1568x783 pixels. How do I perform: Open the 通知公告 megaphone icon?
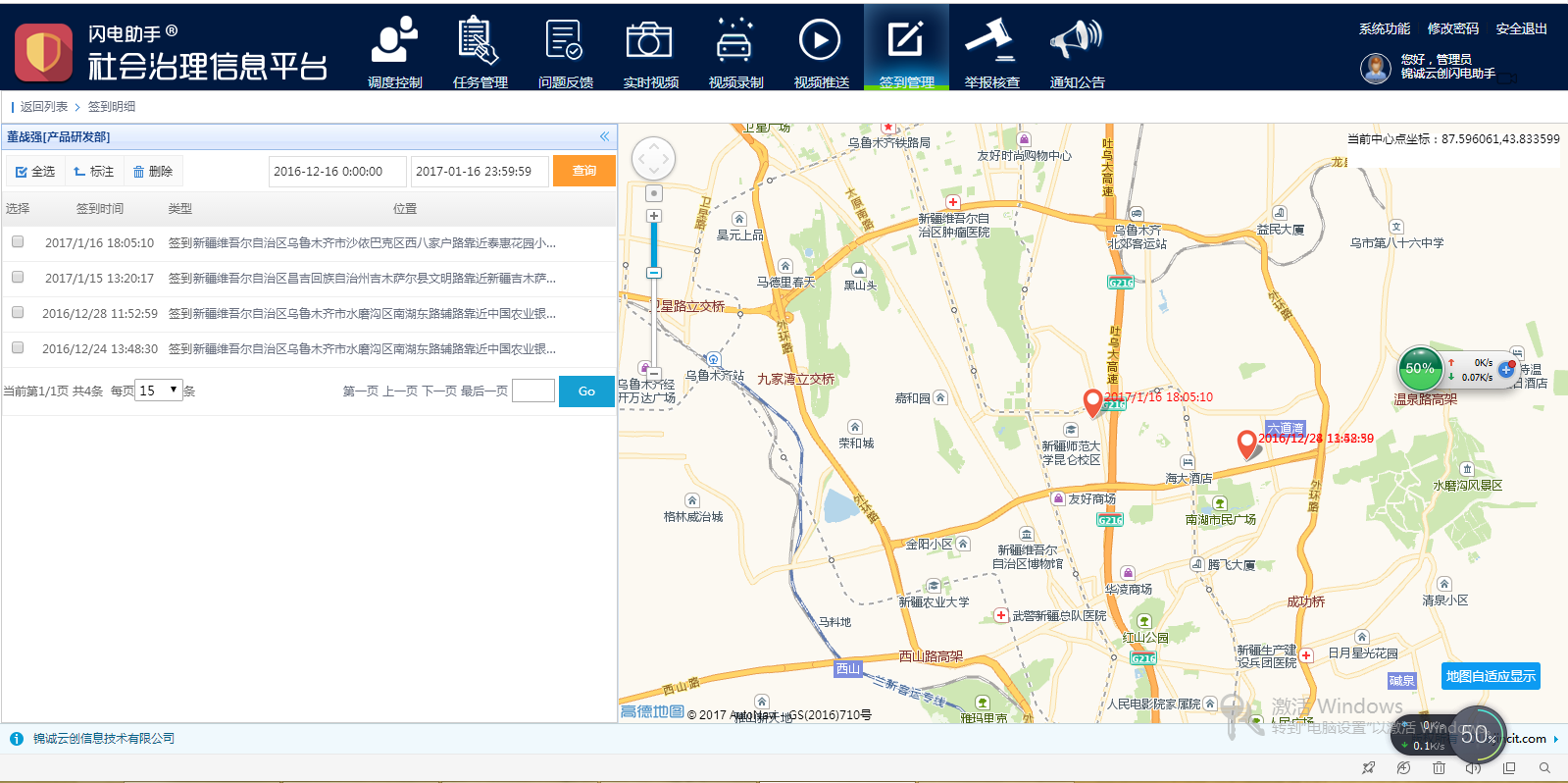pyautogui.click(x=1077, y=43)
